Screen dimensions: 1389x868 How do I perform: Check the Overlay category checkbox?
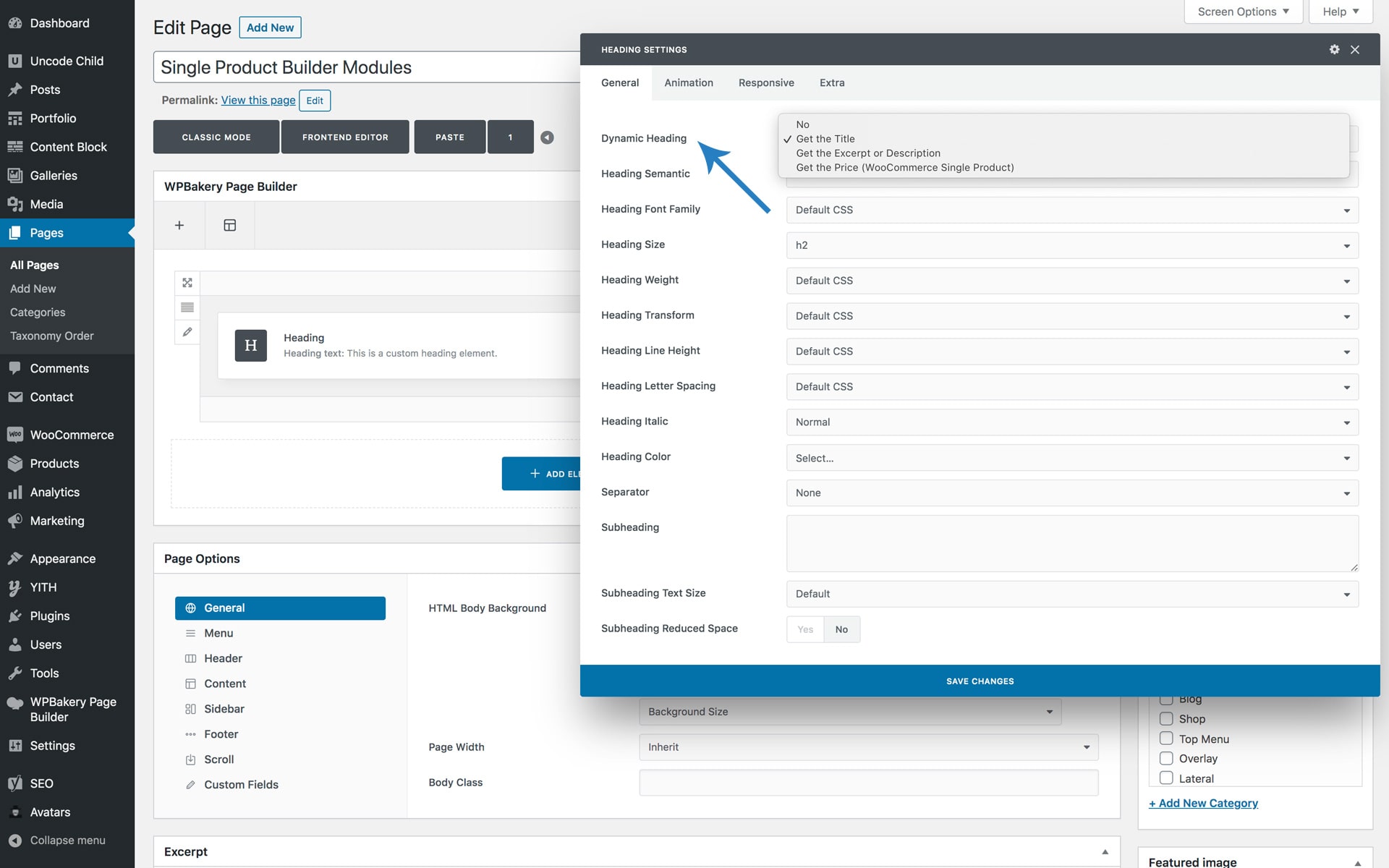pos(1166,758)
